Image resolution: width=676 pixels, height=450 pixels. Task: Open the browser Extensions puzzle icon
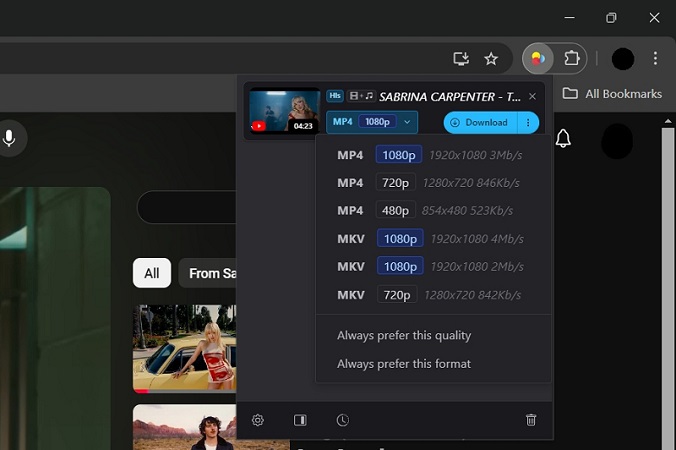[x=572, y=58]
